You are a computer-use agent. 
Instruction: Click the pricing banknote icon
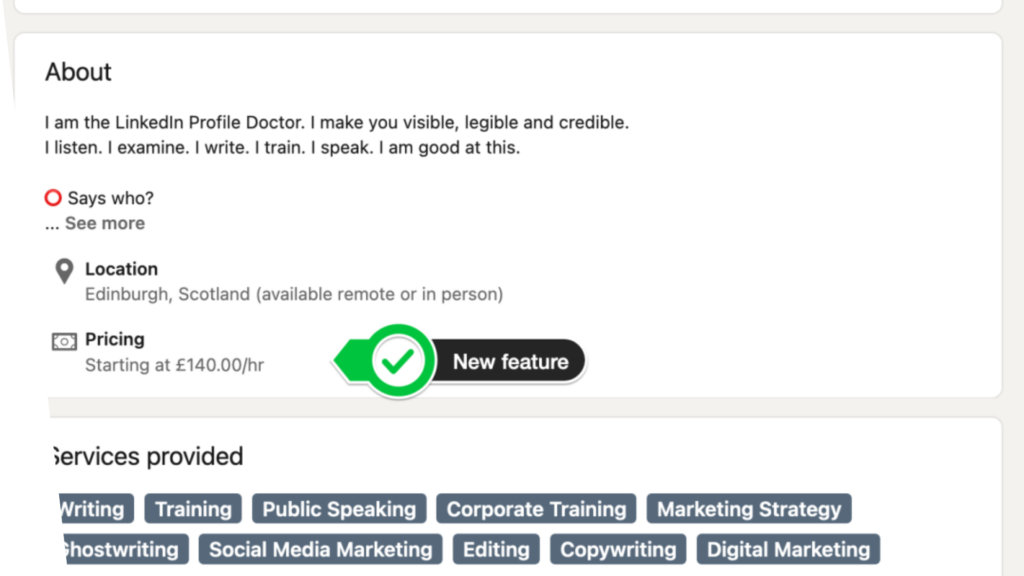pos(64,341)
